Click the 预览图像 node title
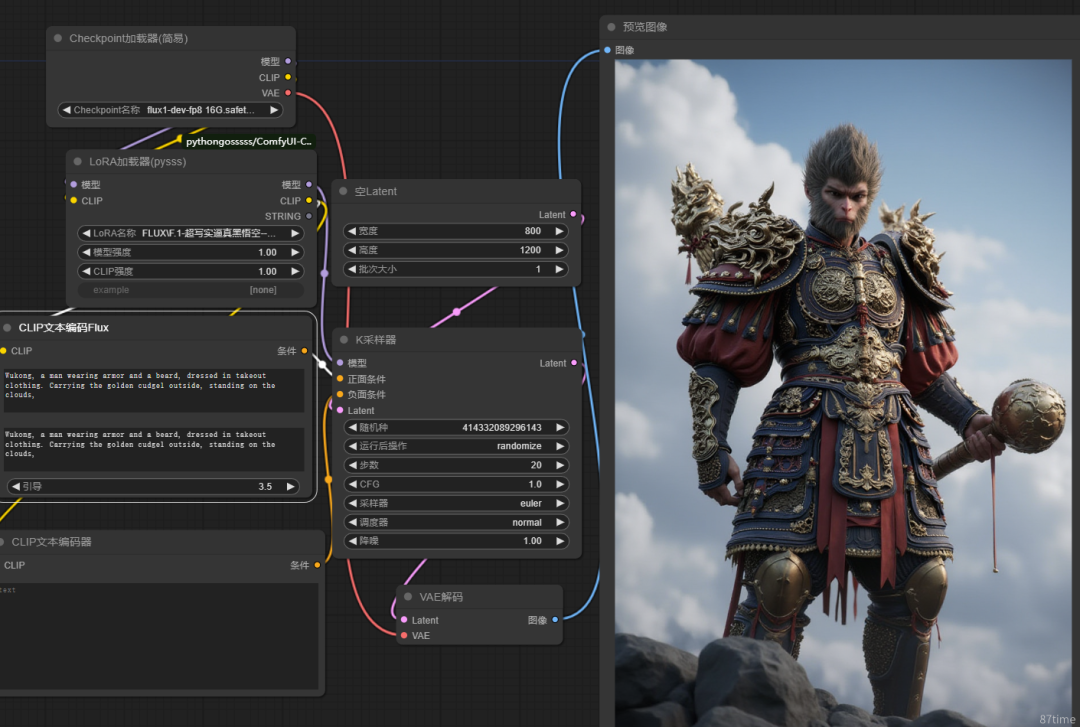 pos(645,27)
